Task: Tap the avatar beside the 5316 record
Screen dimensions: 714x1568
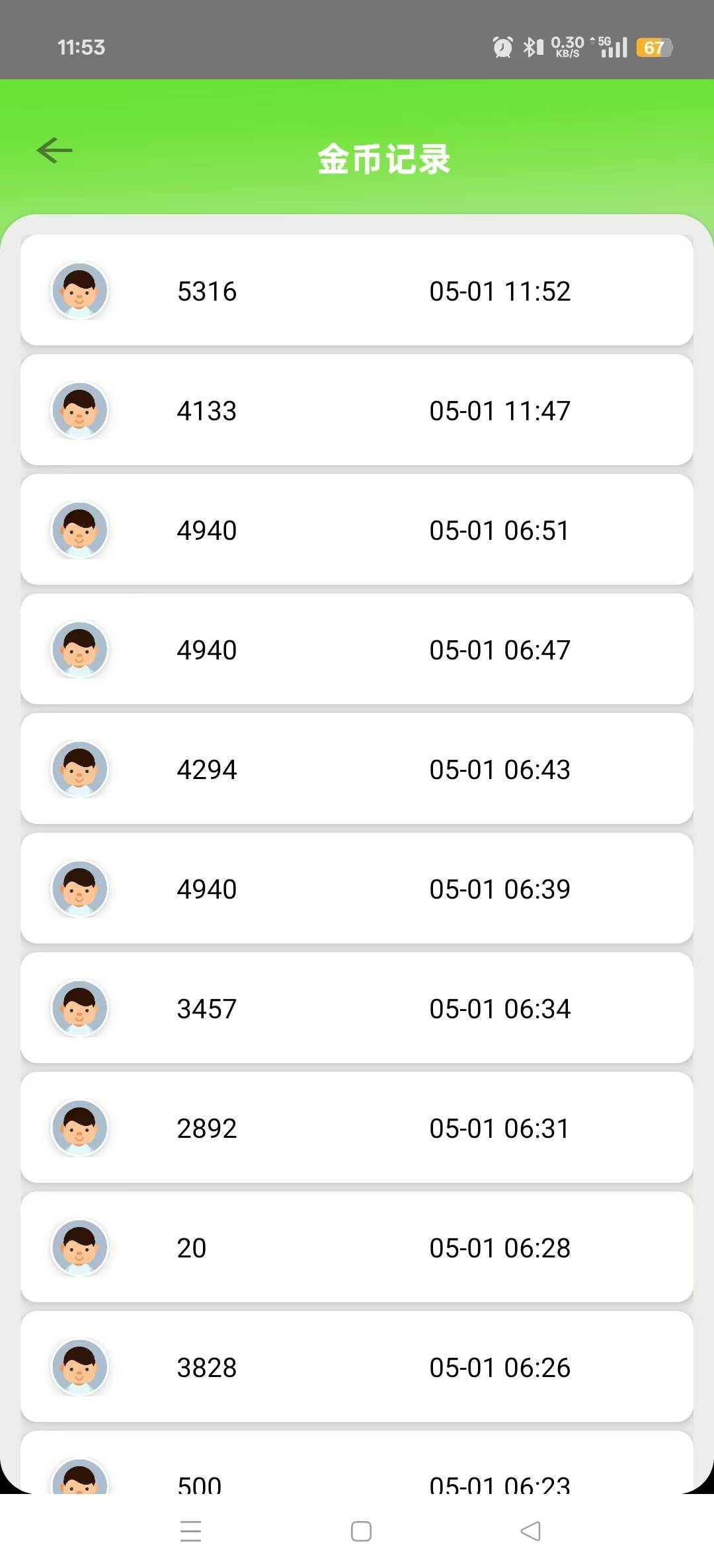Action: point(80,291)
